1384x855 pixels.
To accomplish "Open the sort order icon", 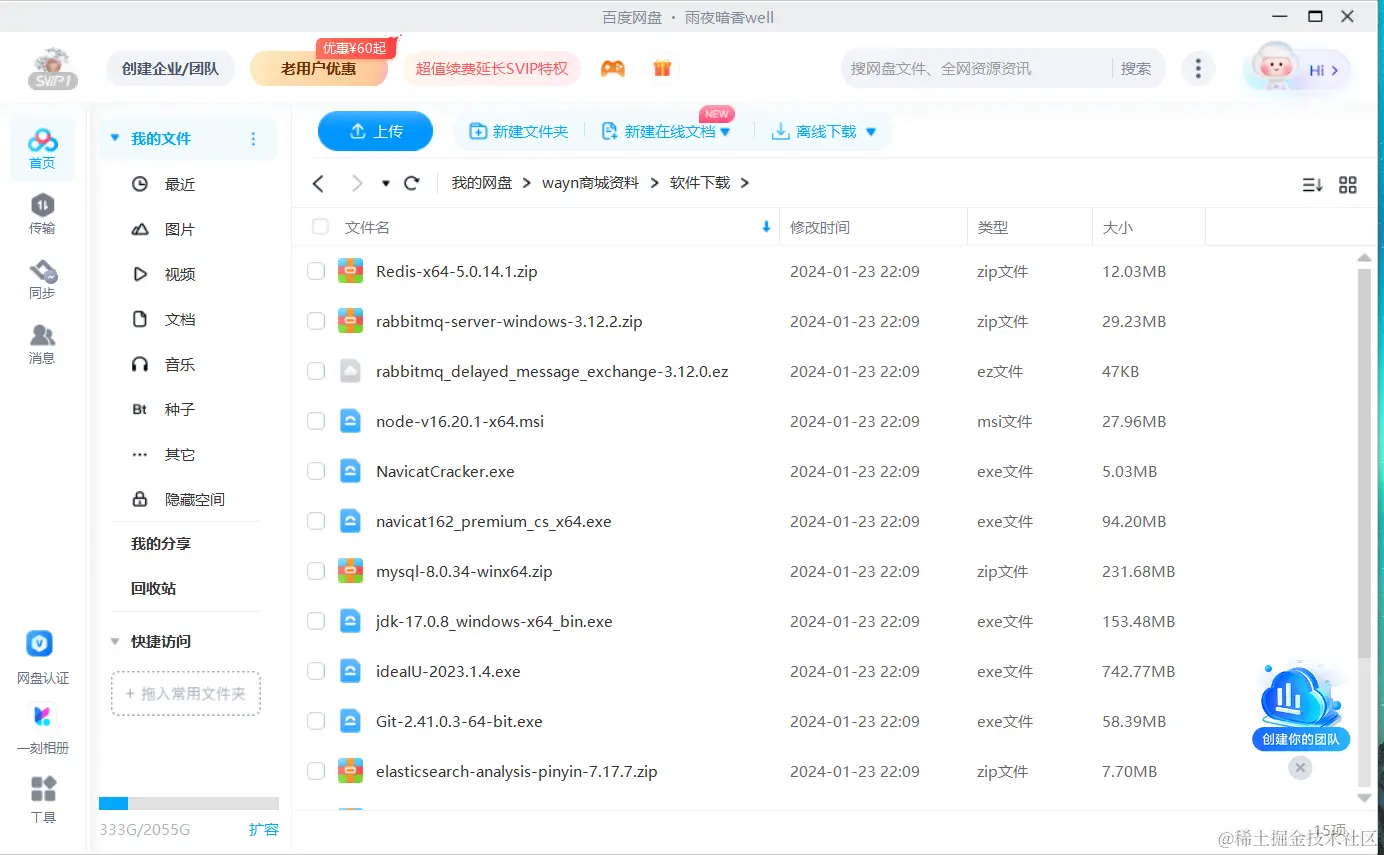I will point(1312,185).
